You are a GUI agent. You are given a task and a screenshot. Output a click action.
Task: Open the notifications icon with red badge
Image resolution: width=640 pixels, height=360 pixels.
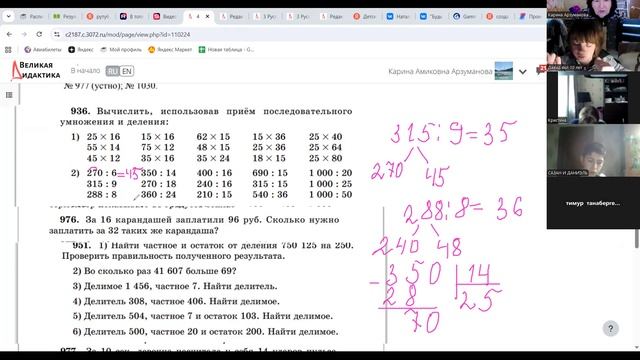click(x=540, y=70)
